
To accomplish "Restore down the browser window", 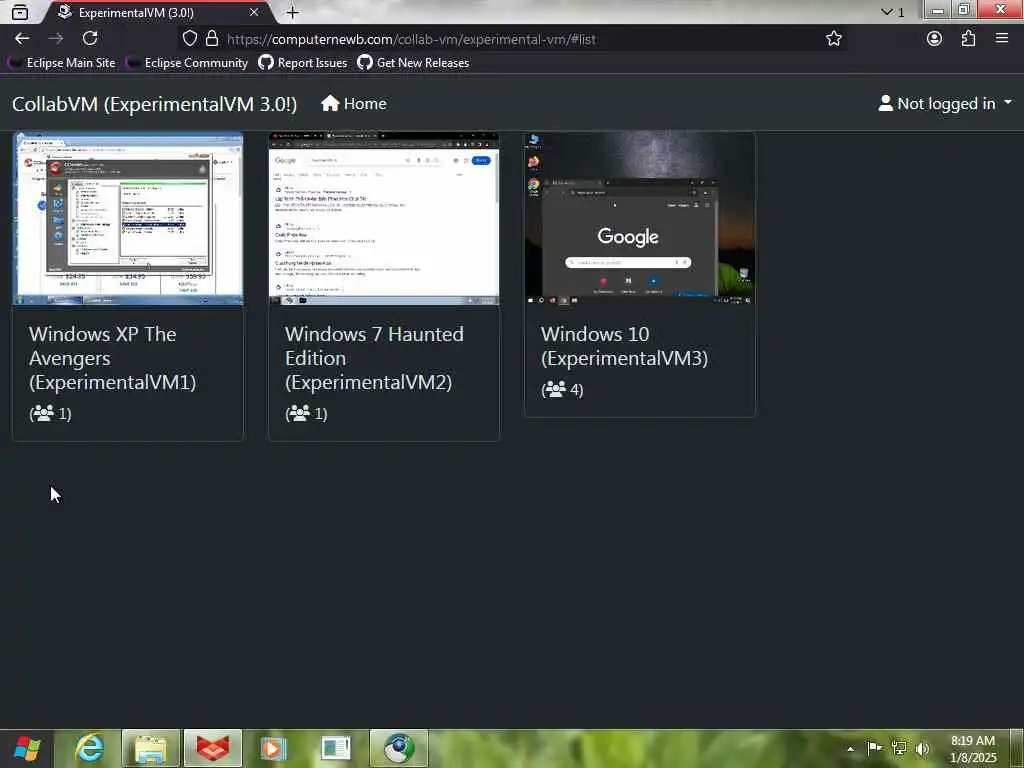I will [964, 10].
